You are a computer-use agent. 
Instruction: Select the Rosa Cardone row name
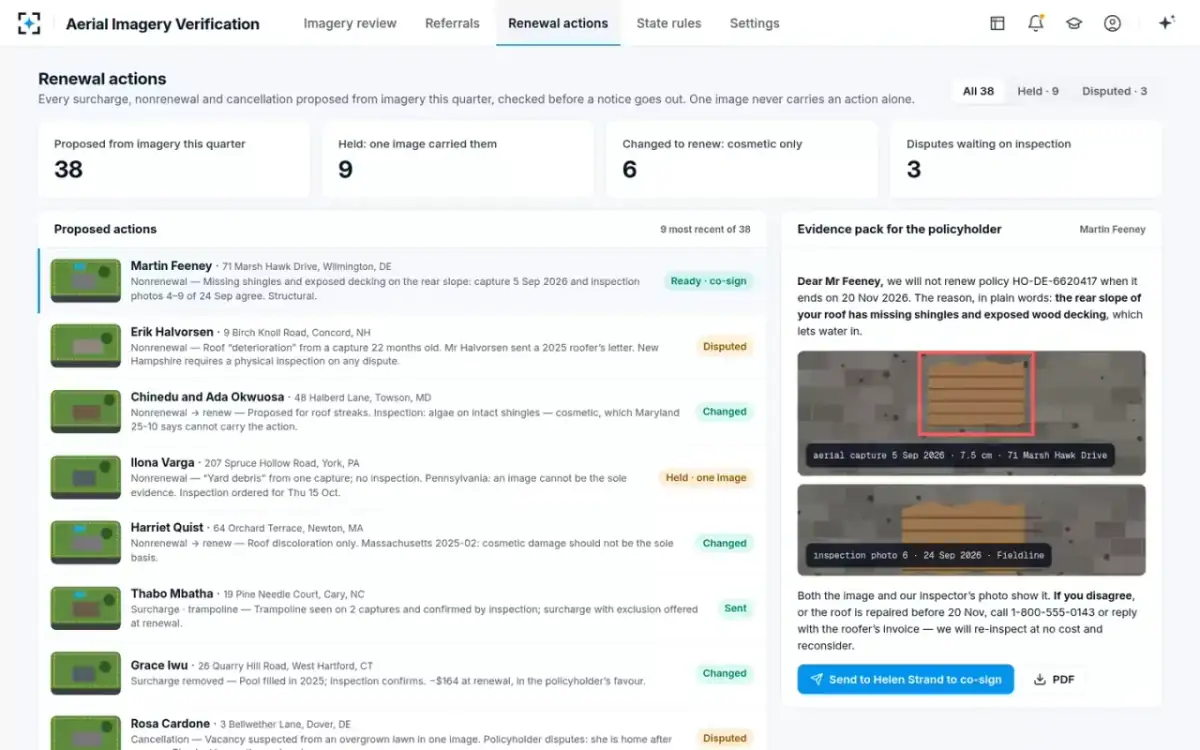point(170,723)
